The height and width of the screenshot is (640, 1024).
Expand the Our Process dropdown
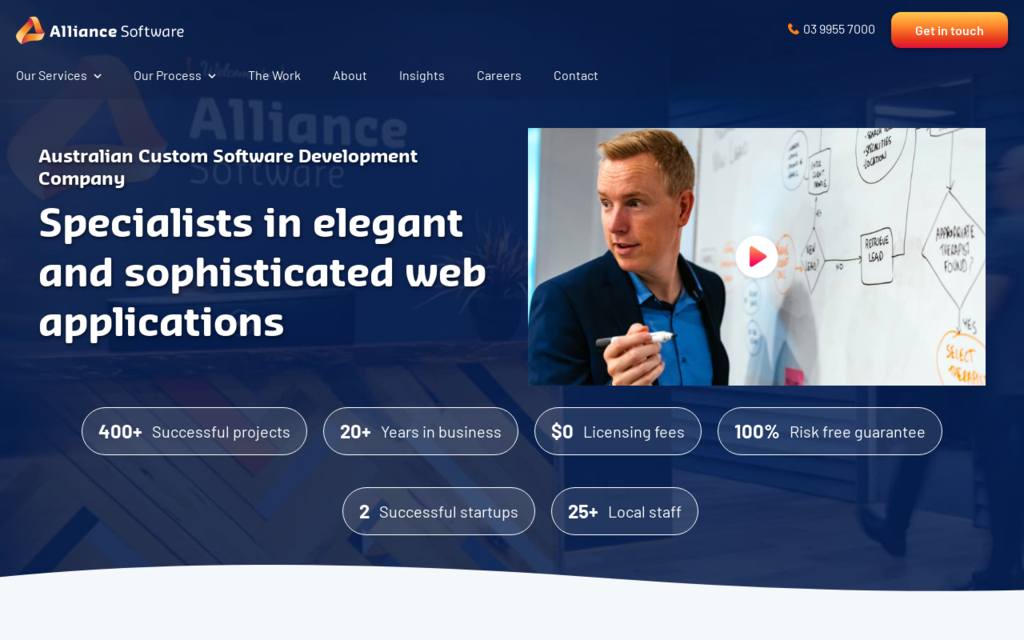coord(167,75)
